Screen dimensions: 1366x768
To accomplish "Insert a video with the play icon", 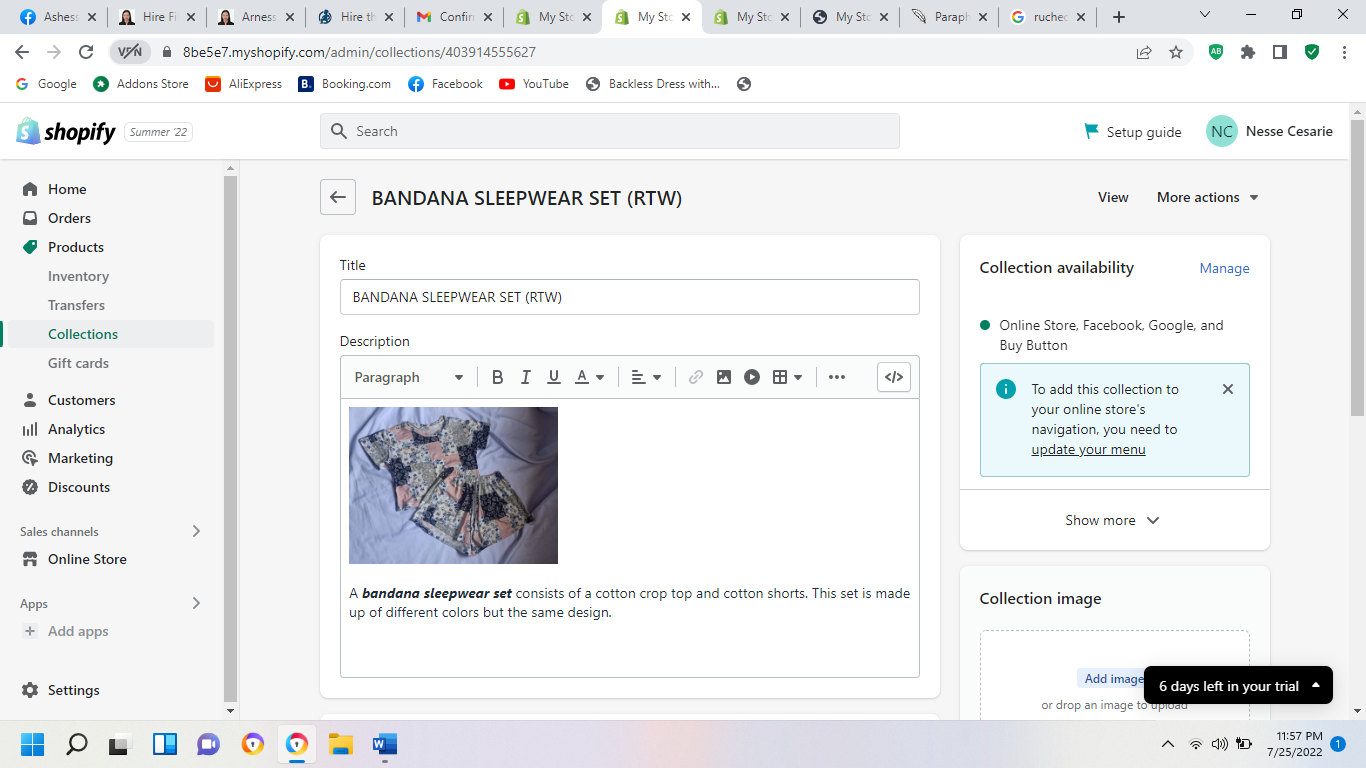I will pos(752,377).
